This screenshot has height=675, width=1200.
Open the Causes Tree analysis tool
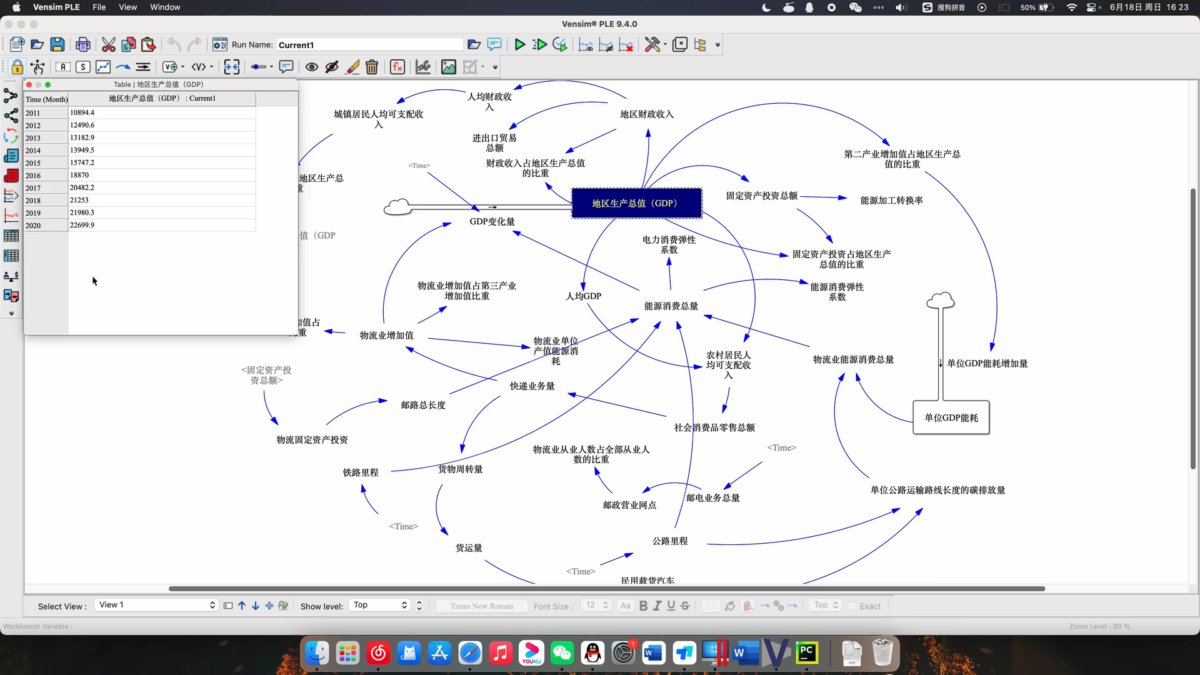pos(11,96)
